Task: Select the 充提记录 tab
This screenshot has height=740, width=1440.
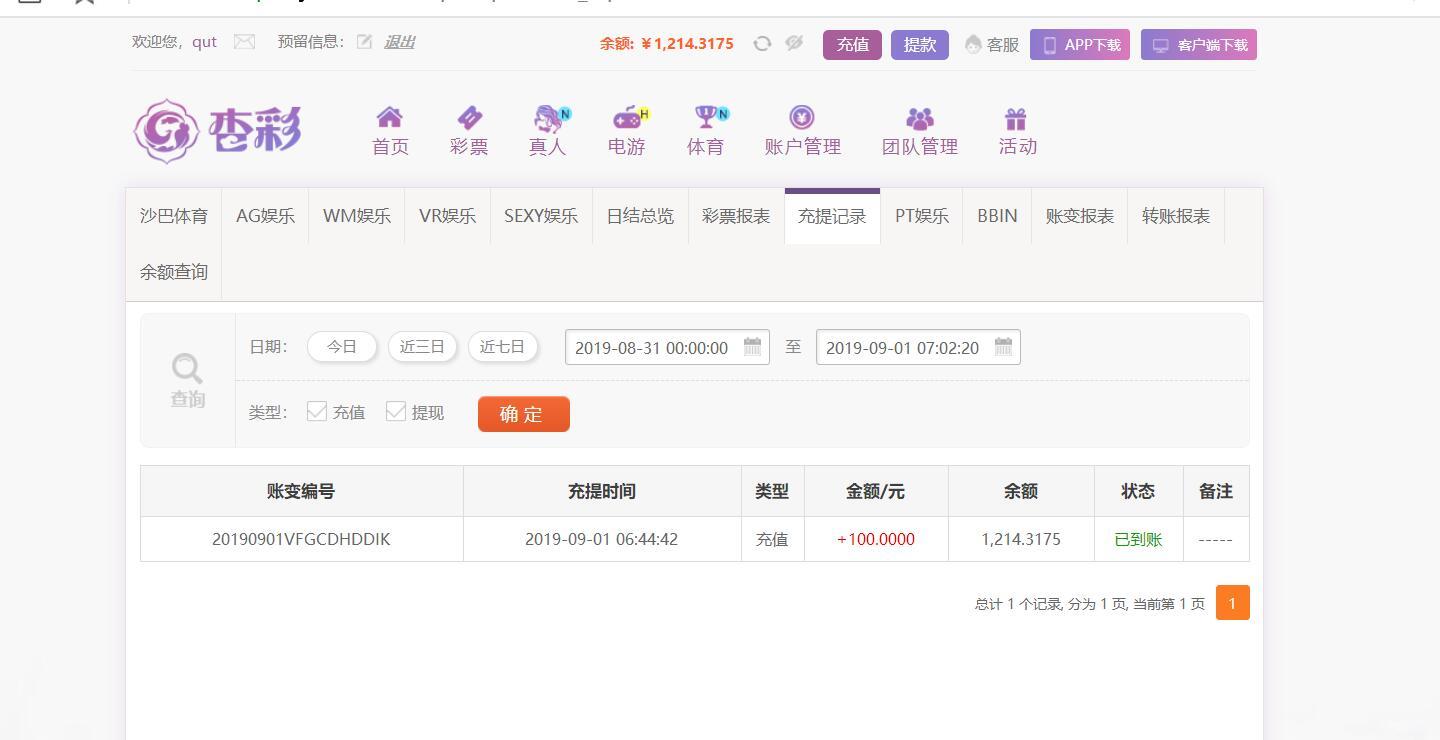Action: click(x=832, y=216)
